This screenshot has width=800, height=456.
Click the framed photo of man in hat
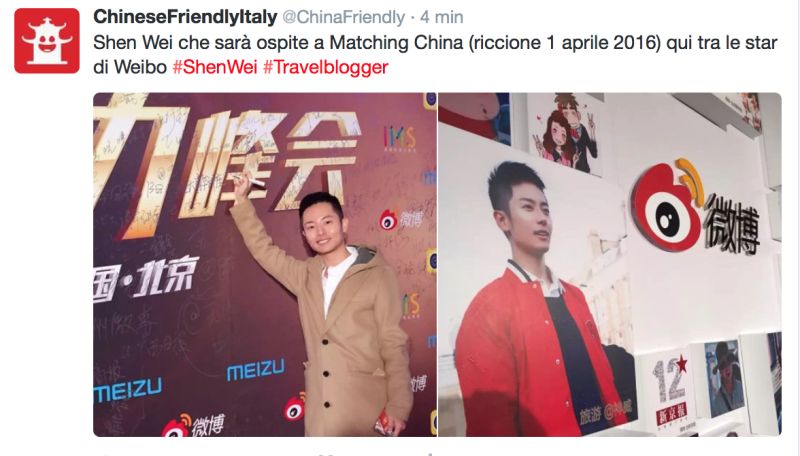coord(724,377)
